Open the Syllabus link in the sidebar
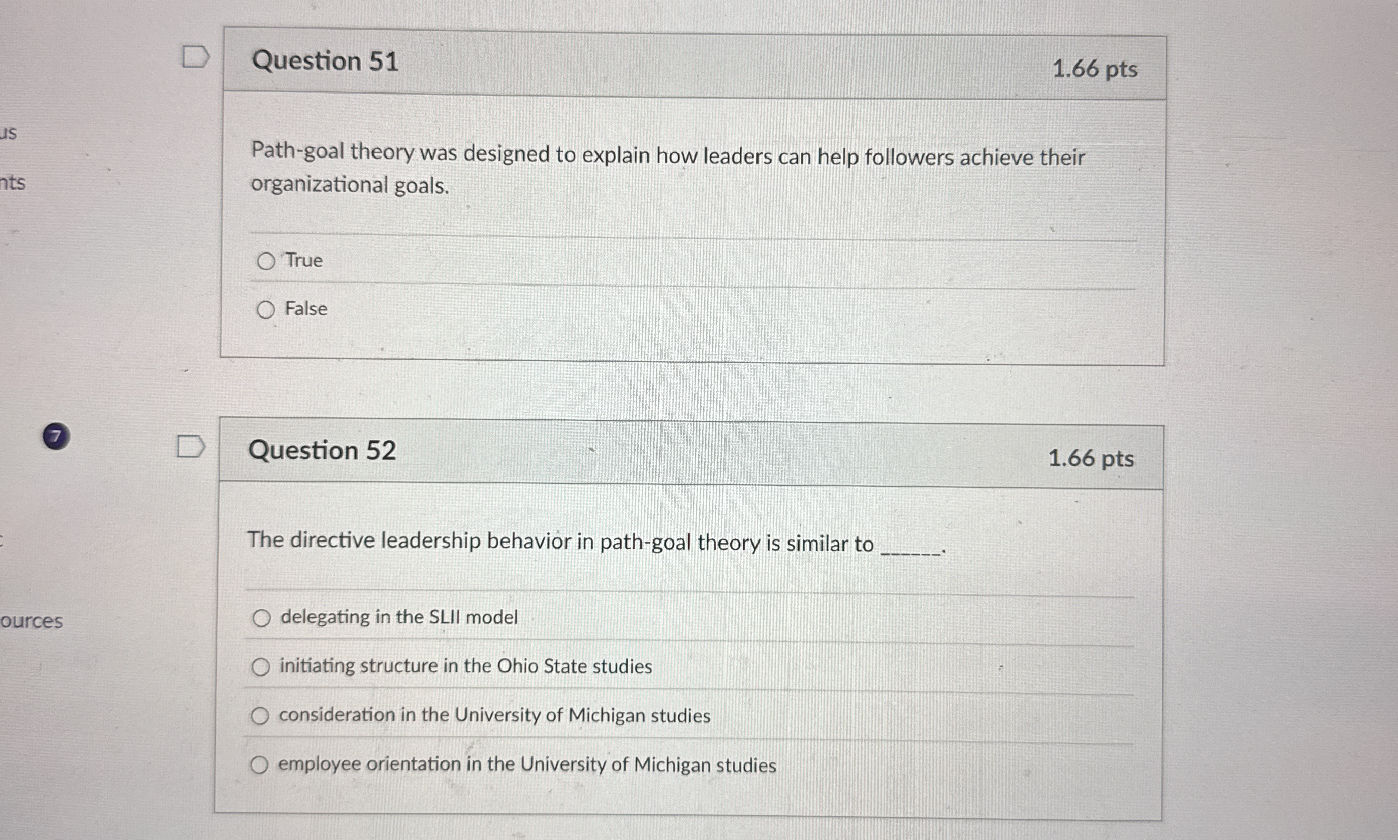 click(10, 133)
